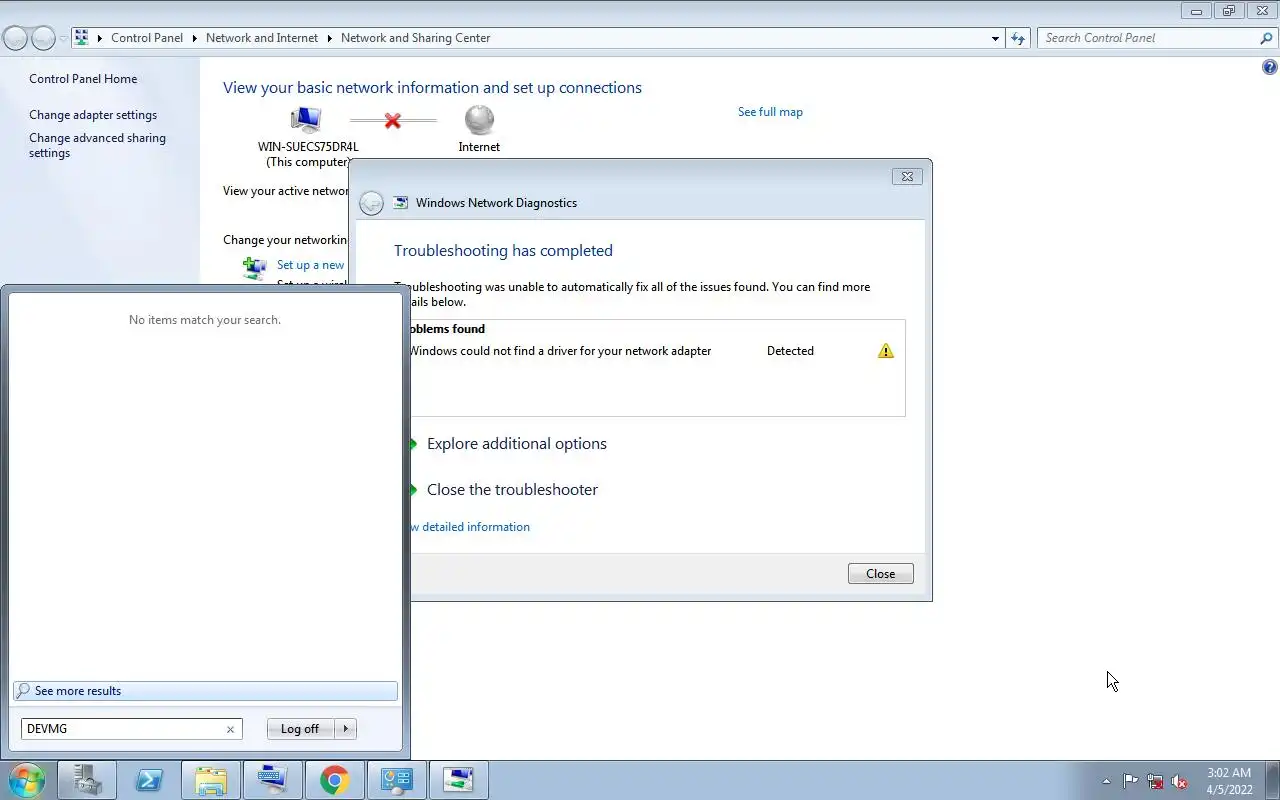Click the red X connection problem
The width and height of the screenshot is (1280, 800).
(392, 120)
